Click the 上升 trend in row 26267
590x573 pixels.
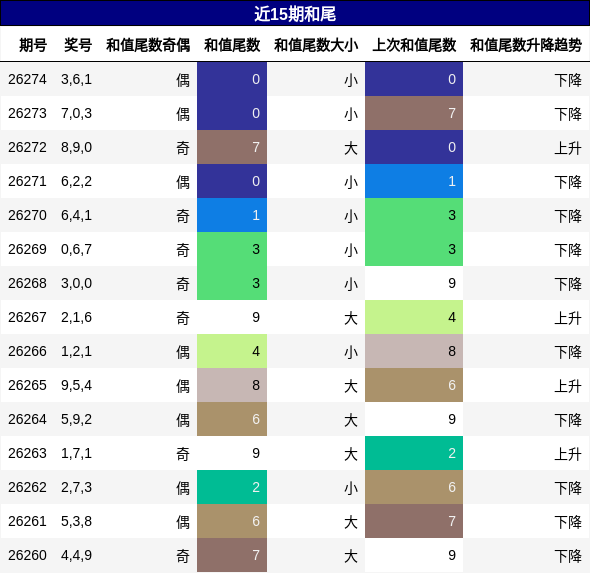click(x=568, y=318)
